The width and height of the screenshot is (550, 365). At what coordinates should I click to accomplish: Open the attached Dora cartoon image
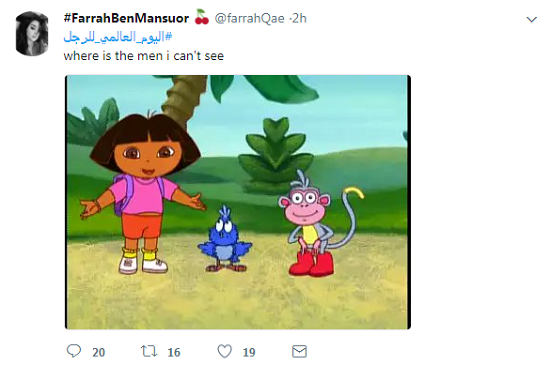tap(238, 202)
